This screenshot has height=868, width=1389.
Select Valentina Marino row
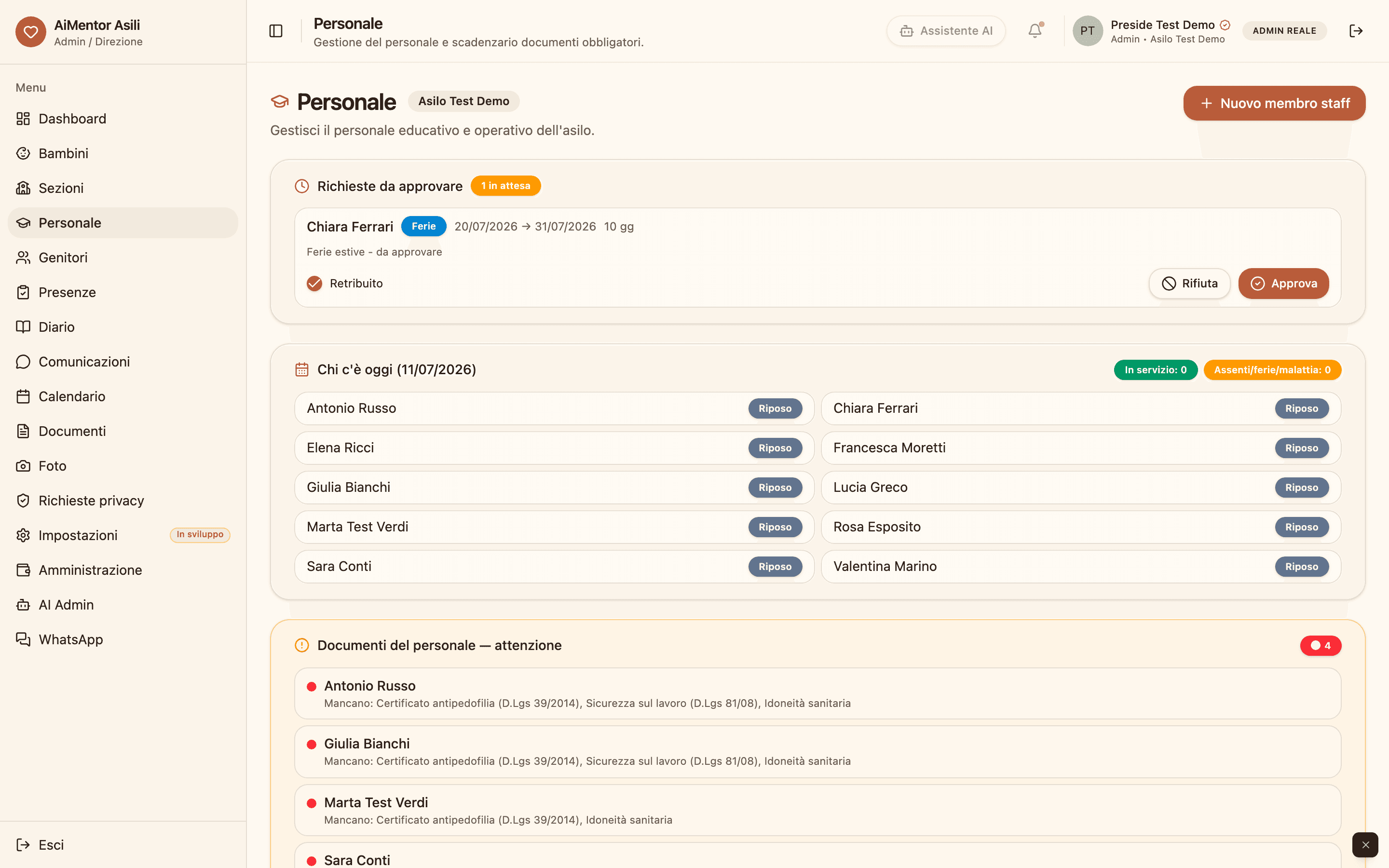point(1081,567)
